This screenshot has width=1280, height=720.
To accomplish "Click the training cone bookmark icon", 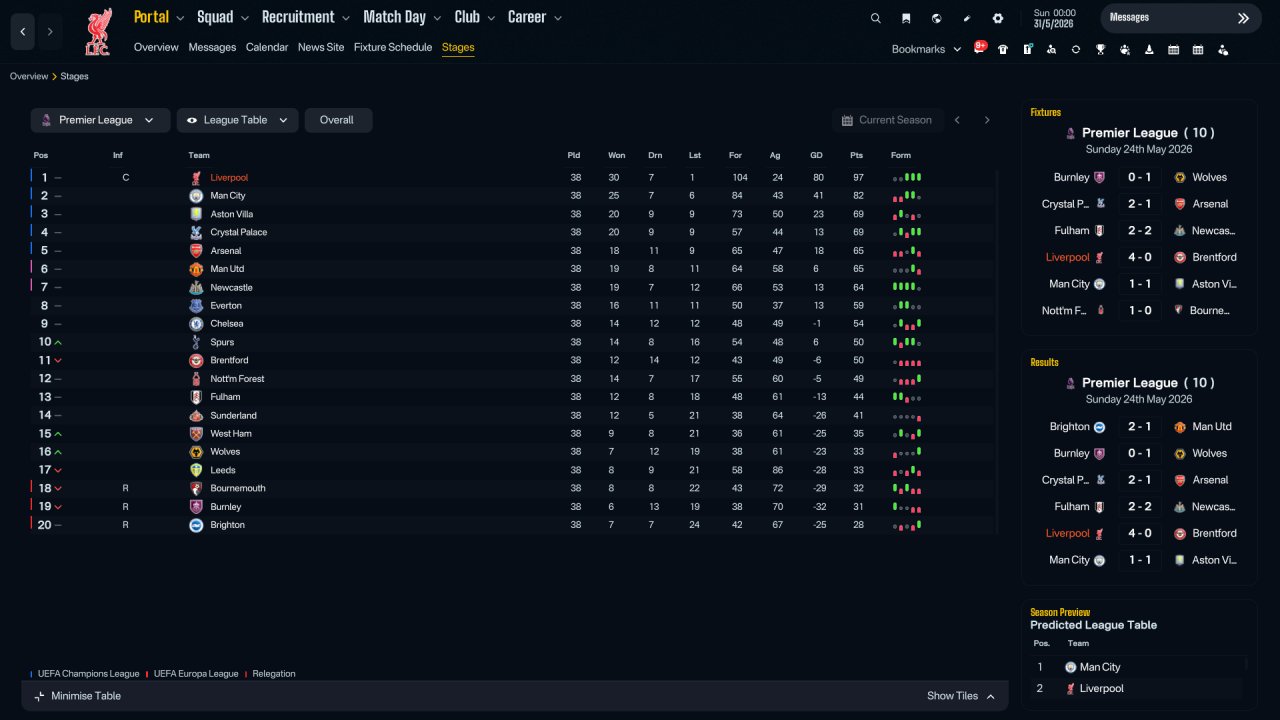I will (1149, 49).
